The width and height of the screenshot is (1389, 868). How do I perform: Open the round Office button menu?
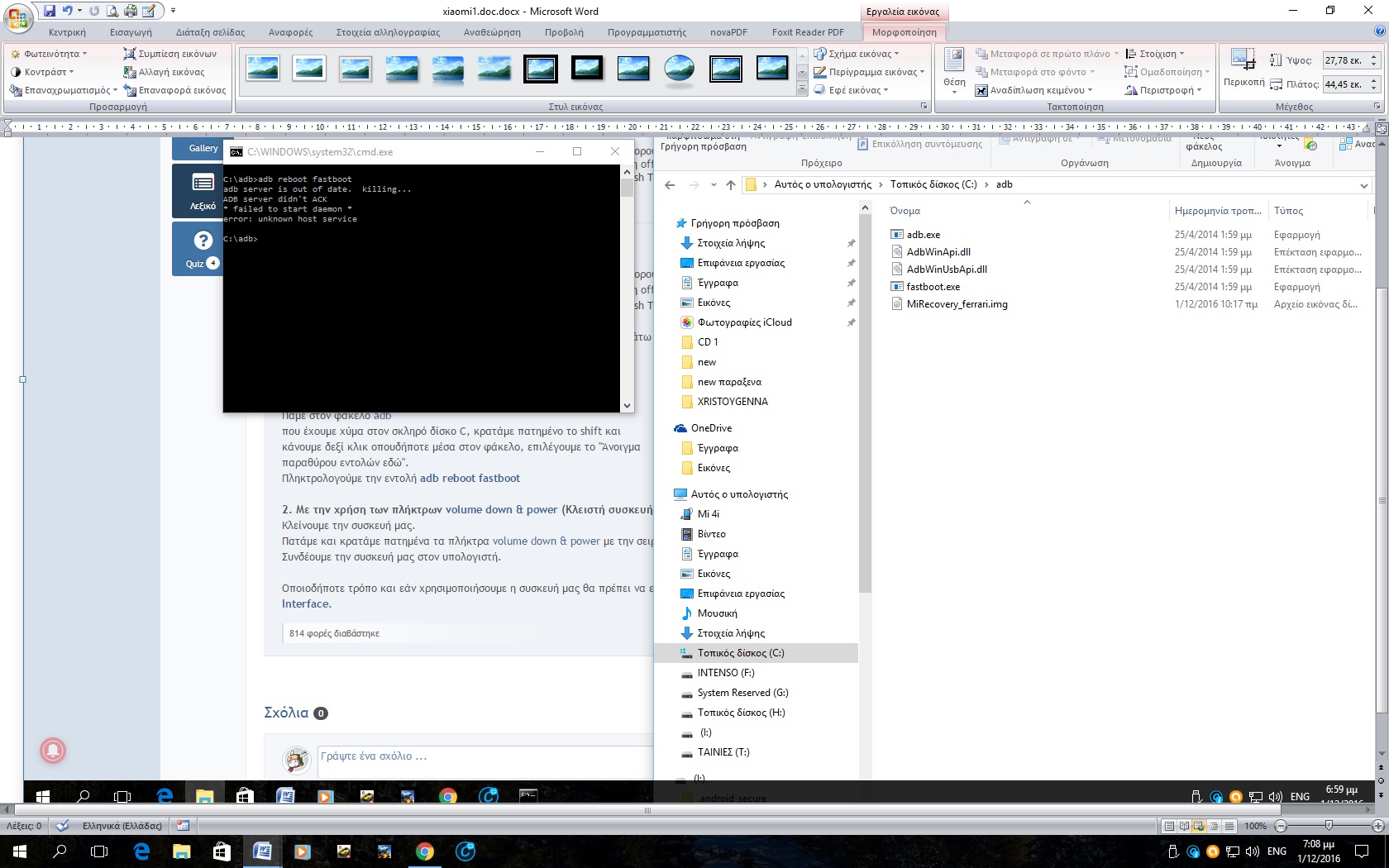(17, 17)
